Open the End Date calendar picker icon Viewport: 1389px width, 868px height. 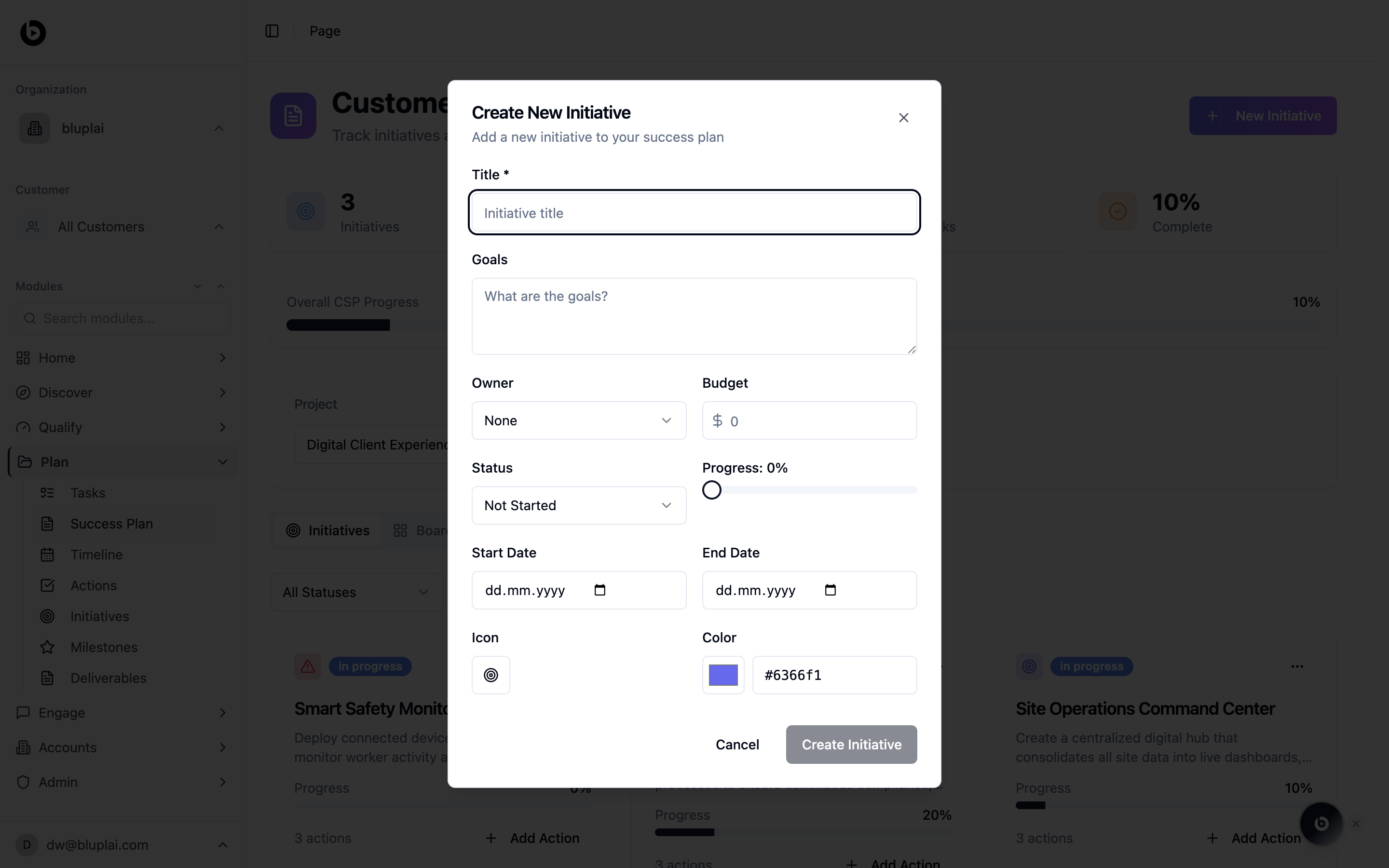[830, 590]
